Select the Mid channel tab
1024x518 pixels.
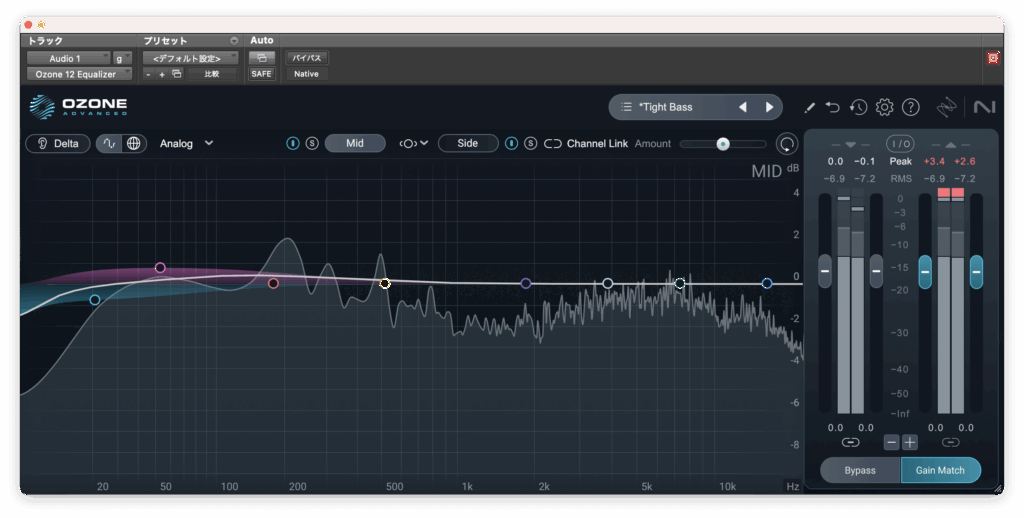point(355,143)
